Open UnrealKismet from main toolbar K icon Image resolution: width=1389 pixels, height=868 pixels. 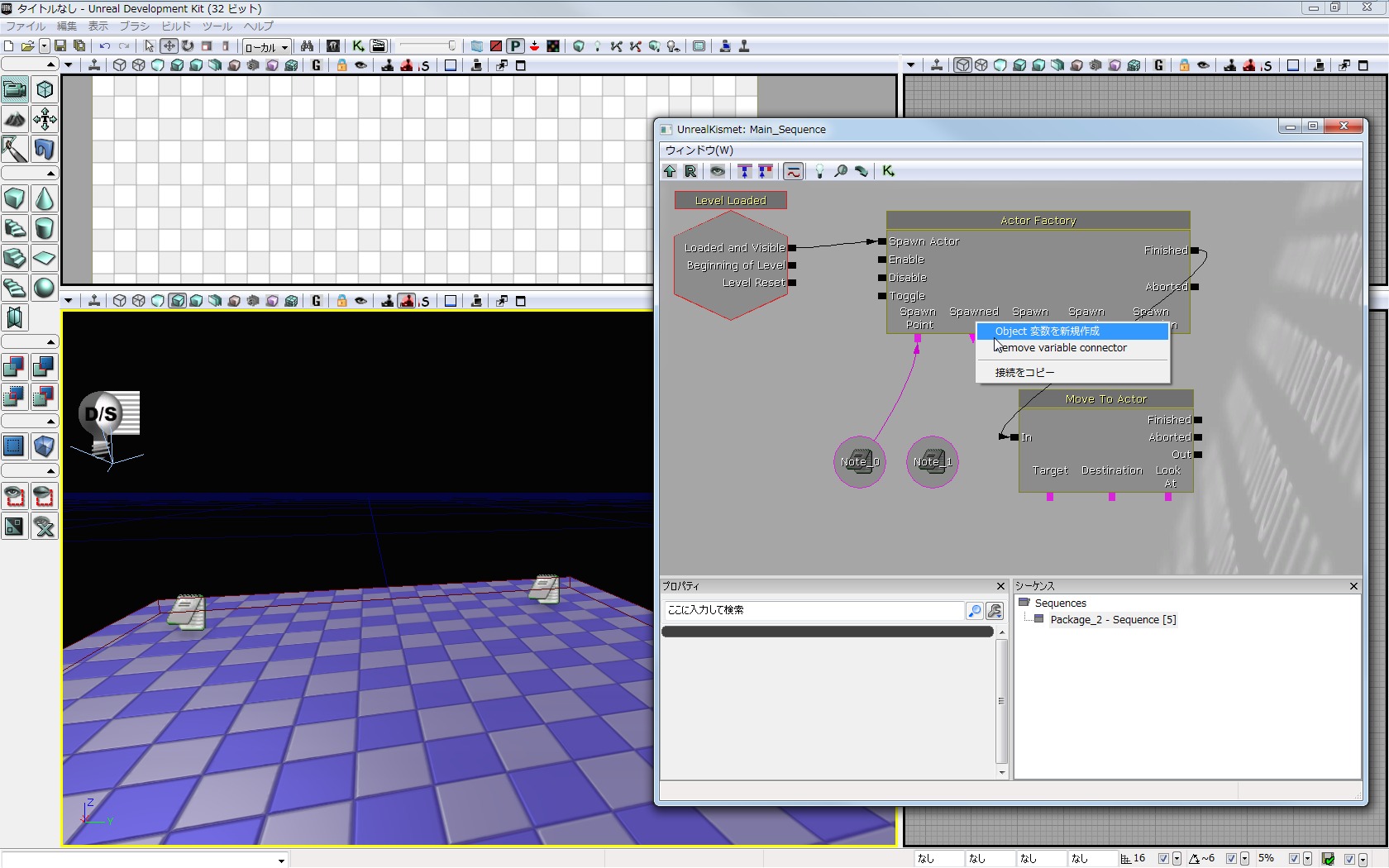358,46
